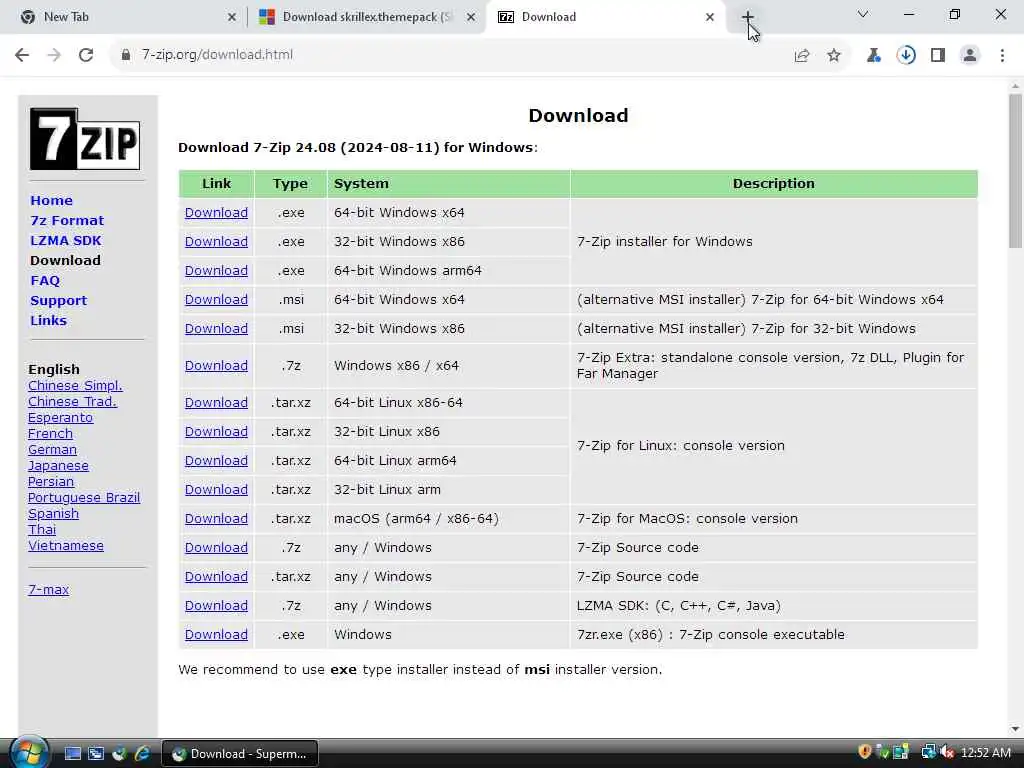The width and height of the screenshot is (1024, 768).
Task: Close the skrillex.themepack tab
Action: (x=471, y=18)
